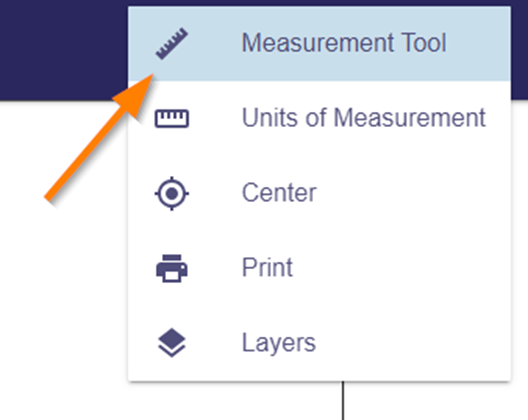The width and height of the screenshot is (528, 420).
Task: Open Units of Measurement option
Action: 319,119
